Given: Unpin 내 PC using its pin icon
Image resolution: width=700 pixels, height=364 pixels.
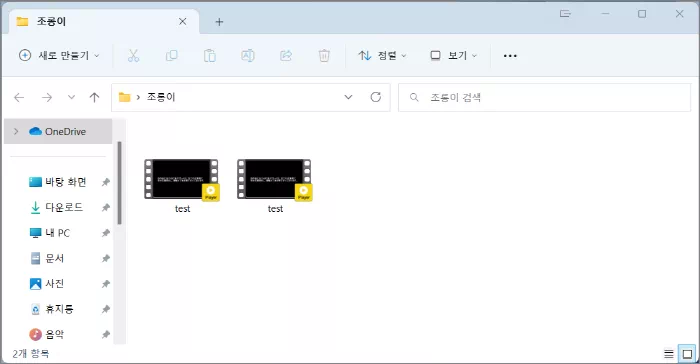Looking at the screenshot, I should click(x=105, y=233).
